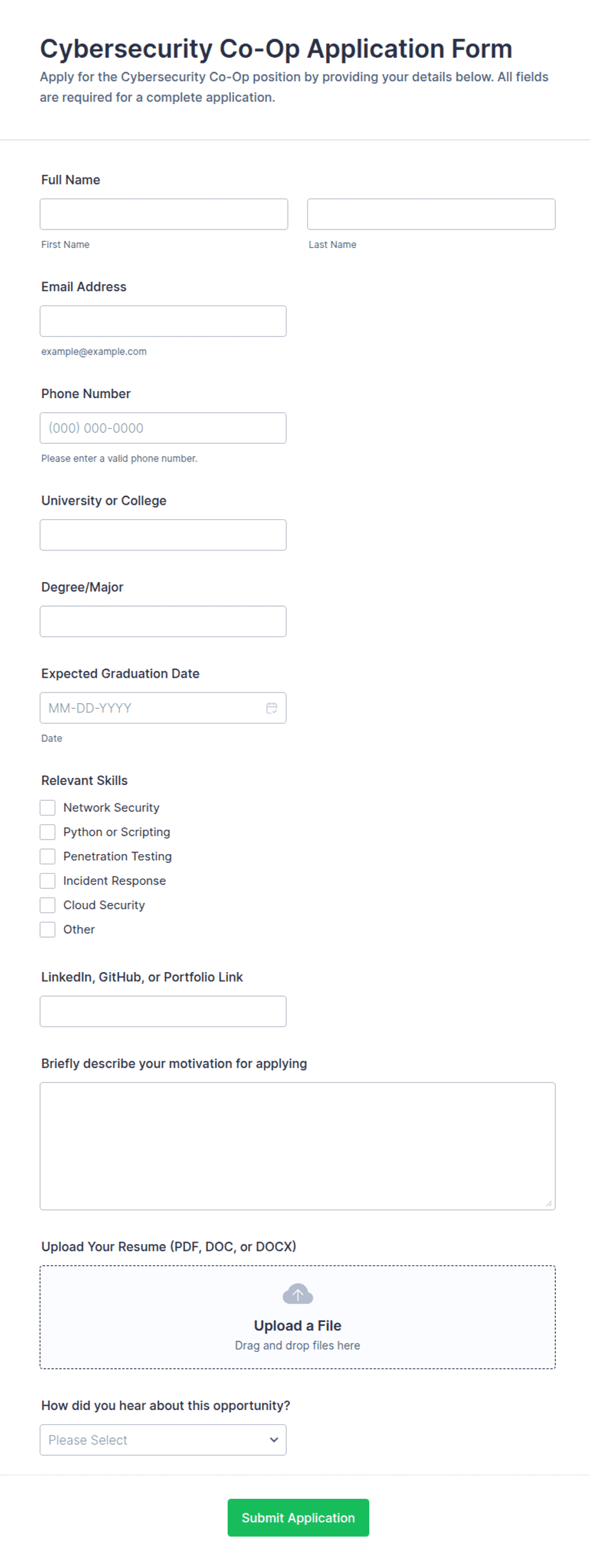Open the calendar icon in graduation date
This screenshot has width=590, height=1568.
(272, 708)
